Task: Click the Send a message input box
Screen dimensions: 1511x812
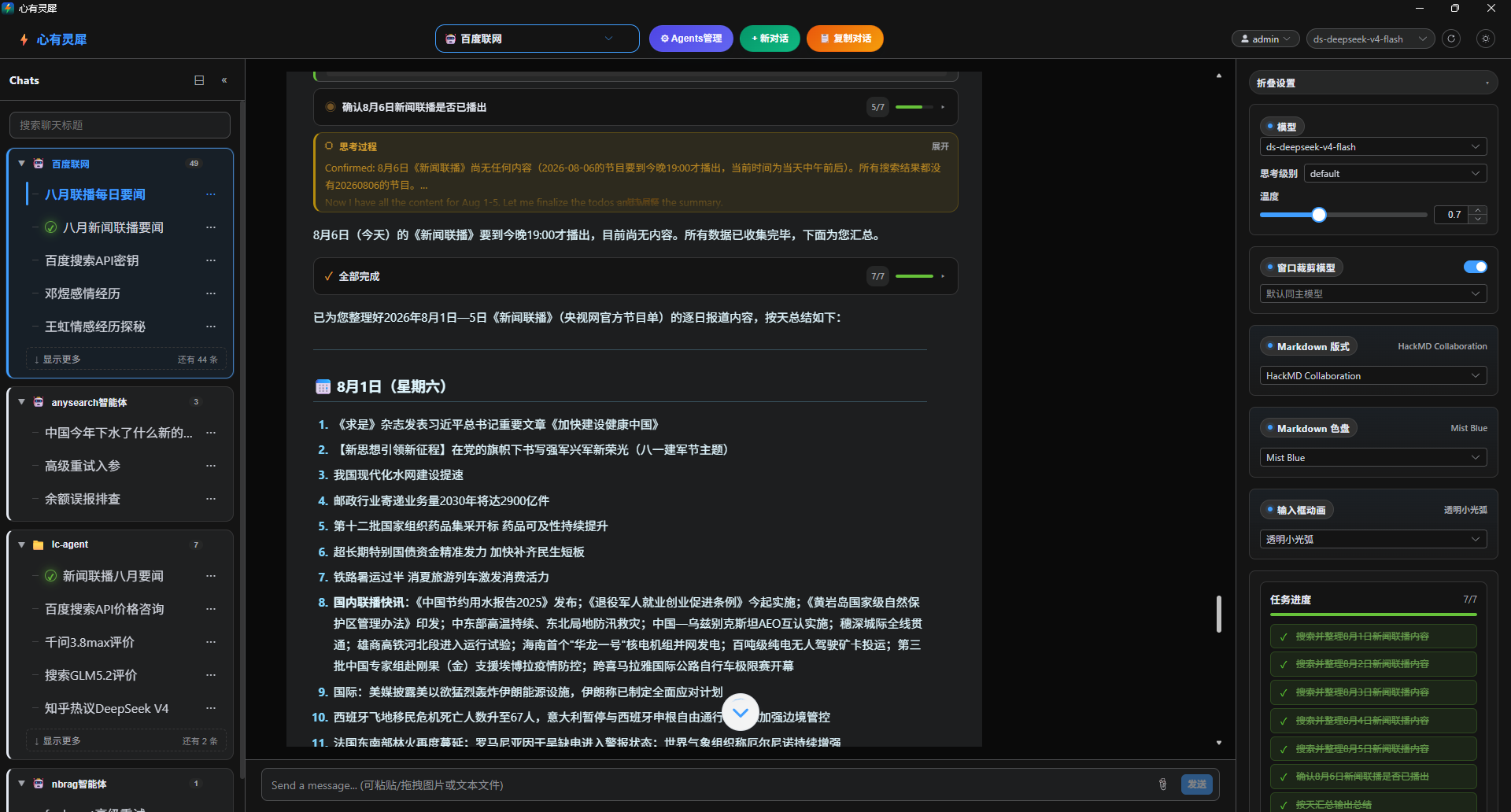Action: tap(708, 784)
